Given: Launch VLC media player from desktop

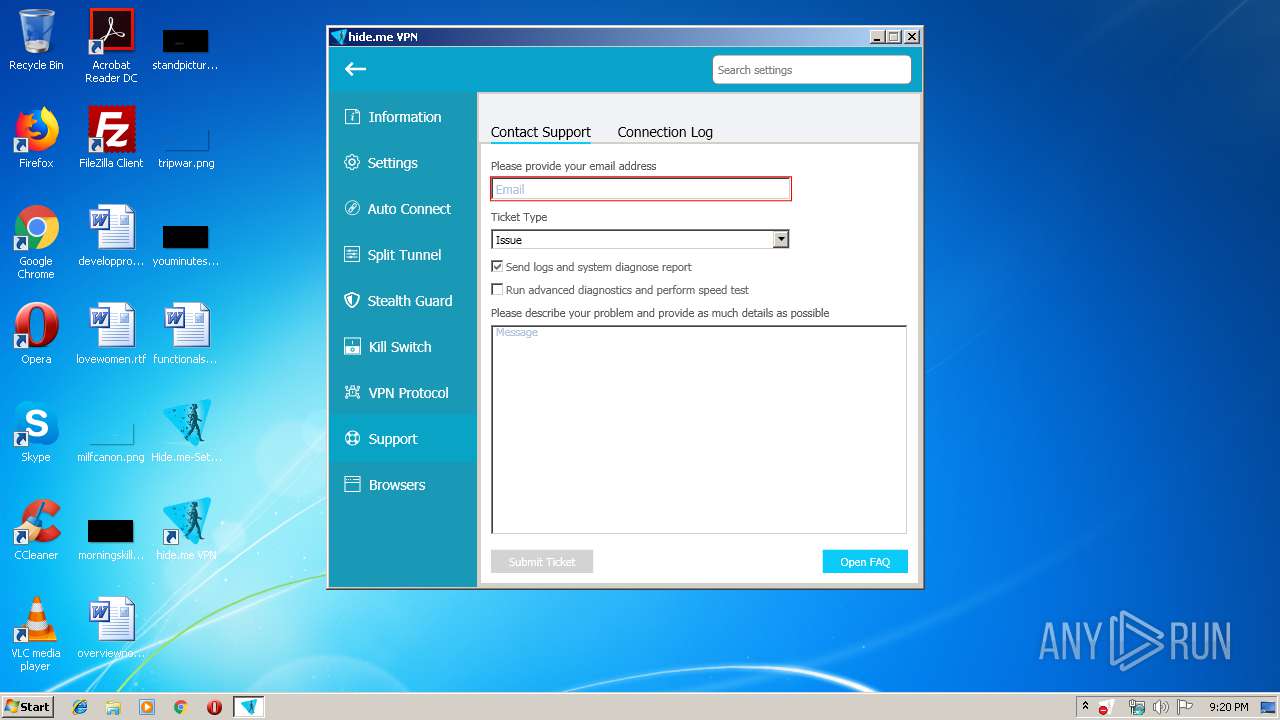Looking at the screenshot, I should 36,634.
